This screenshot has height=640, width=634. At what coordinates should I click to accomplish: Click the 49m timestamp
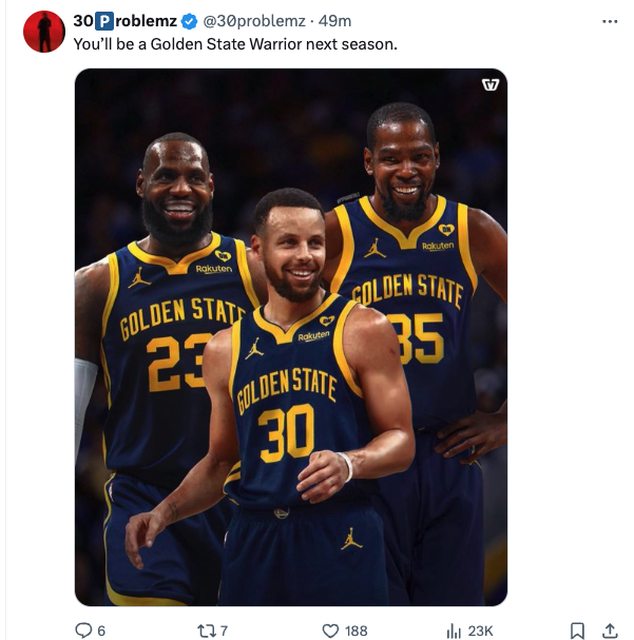pos(335,21)
